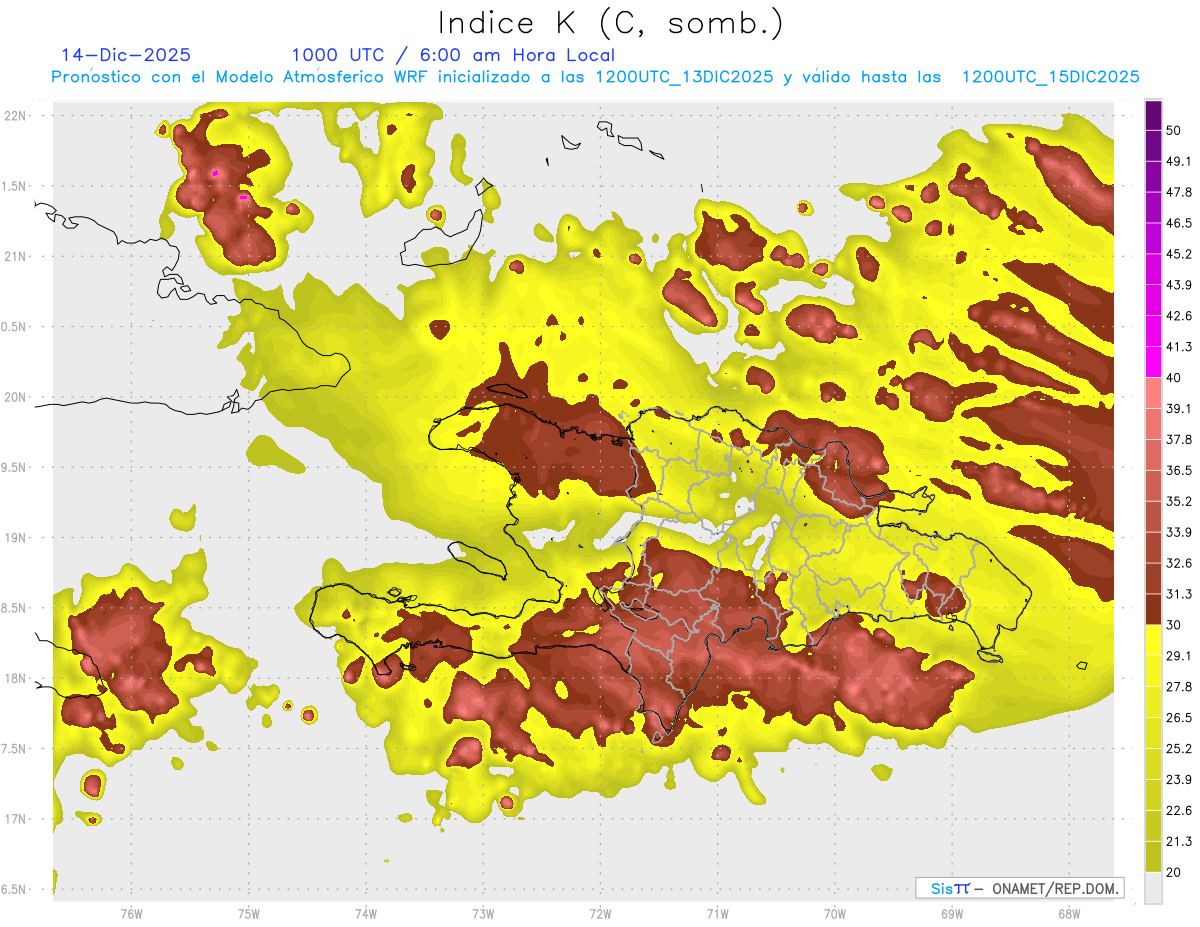The image size is (1200, 927).
Task: Click the colorbar value '40'
Action: [x=1175, y=378]
